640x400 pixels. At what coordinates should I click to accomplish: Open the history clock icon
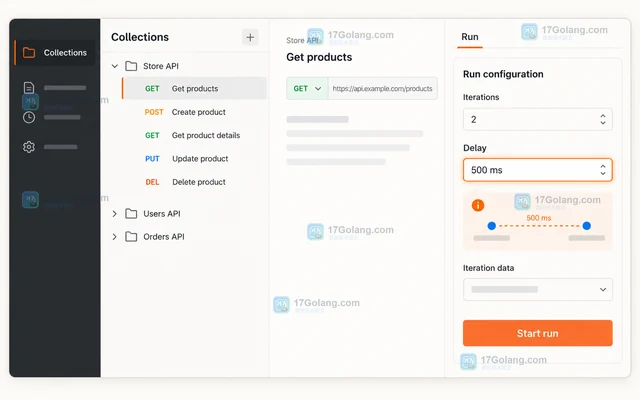tap(29, 118)
